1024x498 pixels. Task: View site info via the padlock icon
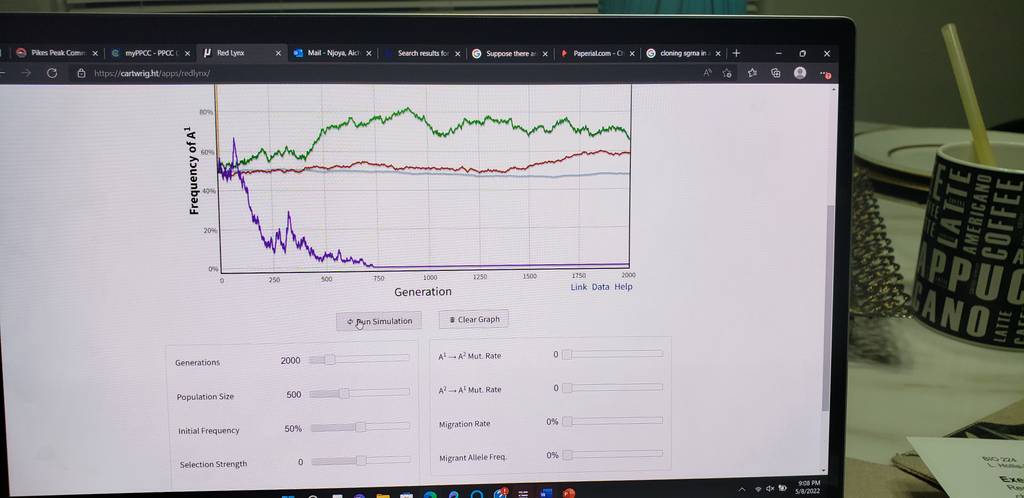(x=81, y=74)
